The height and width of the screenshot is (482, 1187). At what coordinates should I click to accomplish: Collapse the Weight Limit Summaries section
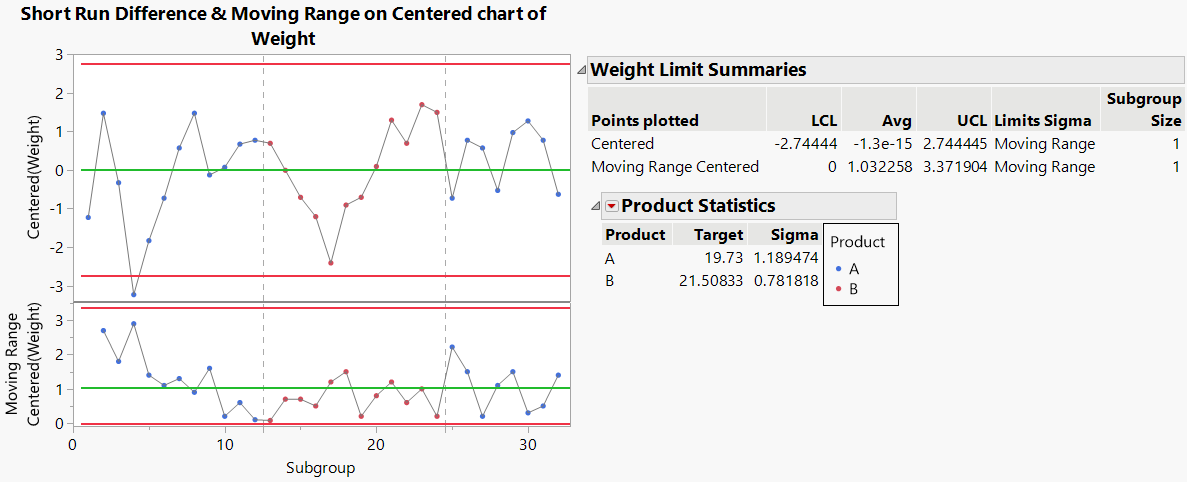pyautogui.click(x=581, y=70)
